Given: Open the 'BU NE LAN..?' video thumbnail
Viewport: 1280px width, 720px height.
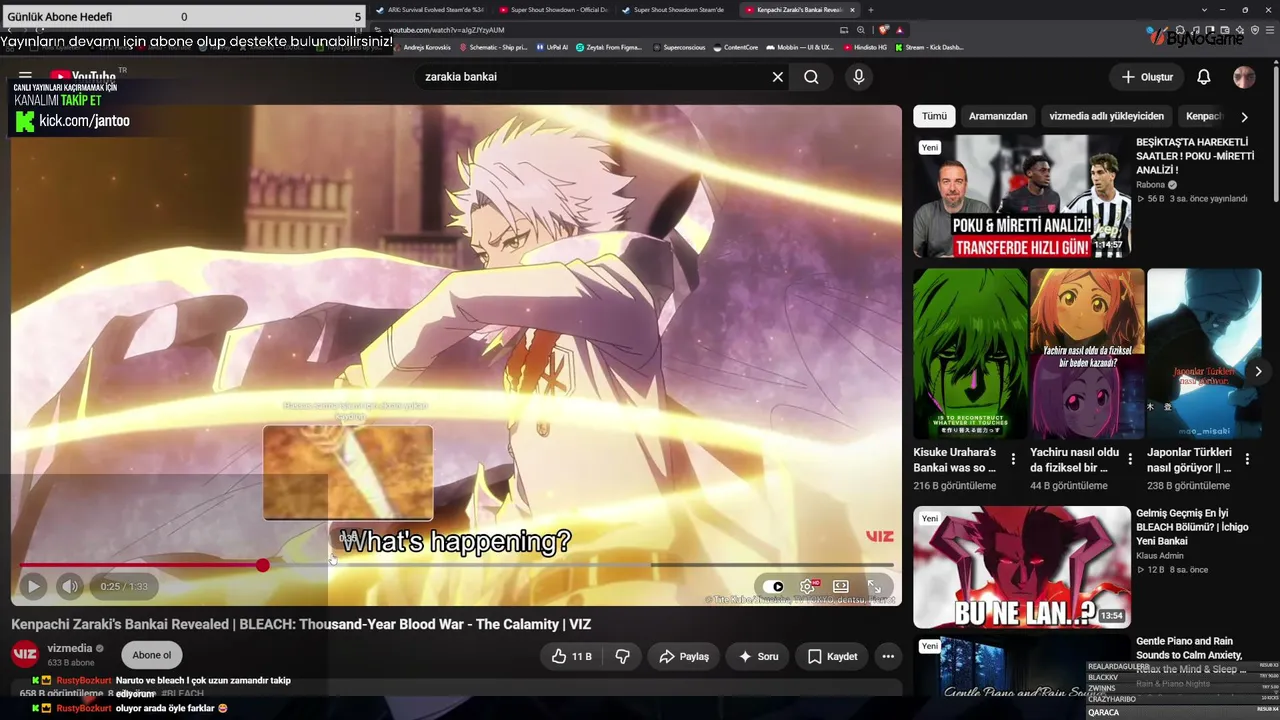Looking at the screenshot, I should [x=1021, y=567].
